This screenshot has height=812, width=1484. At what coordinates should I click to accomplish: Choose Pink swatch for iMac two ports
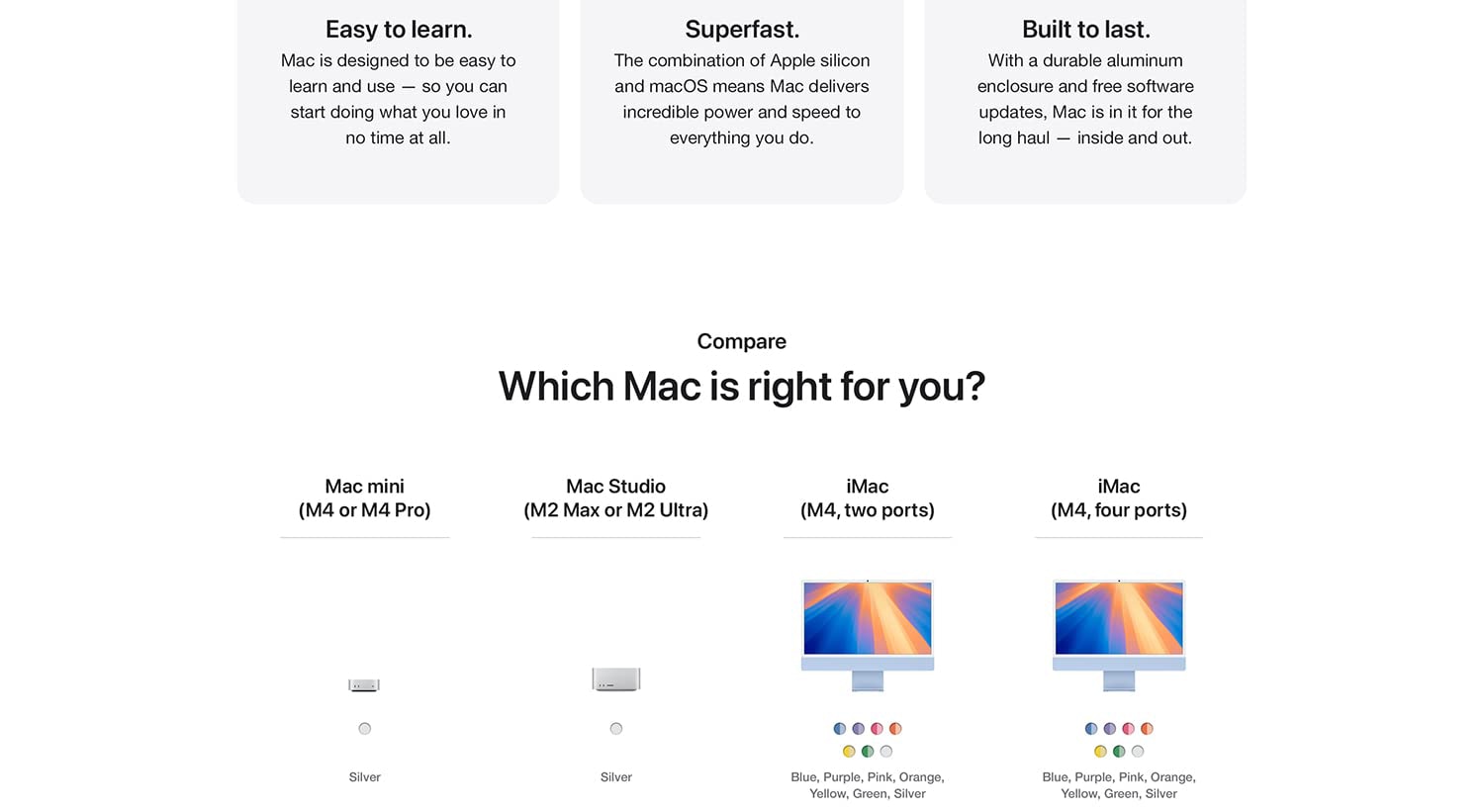tap(877, 729)
